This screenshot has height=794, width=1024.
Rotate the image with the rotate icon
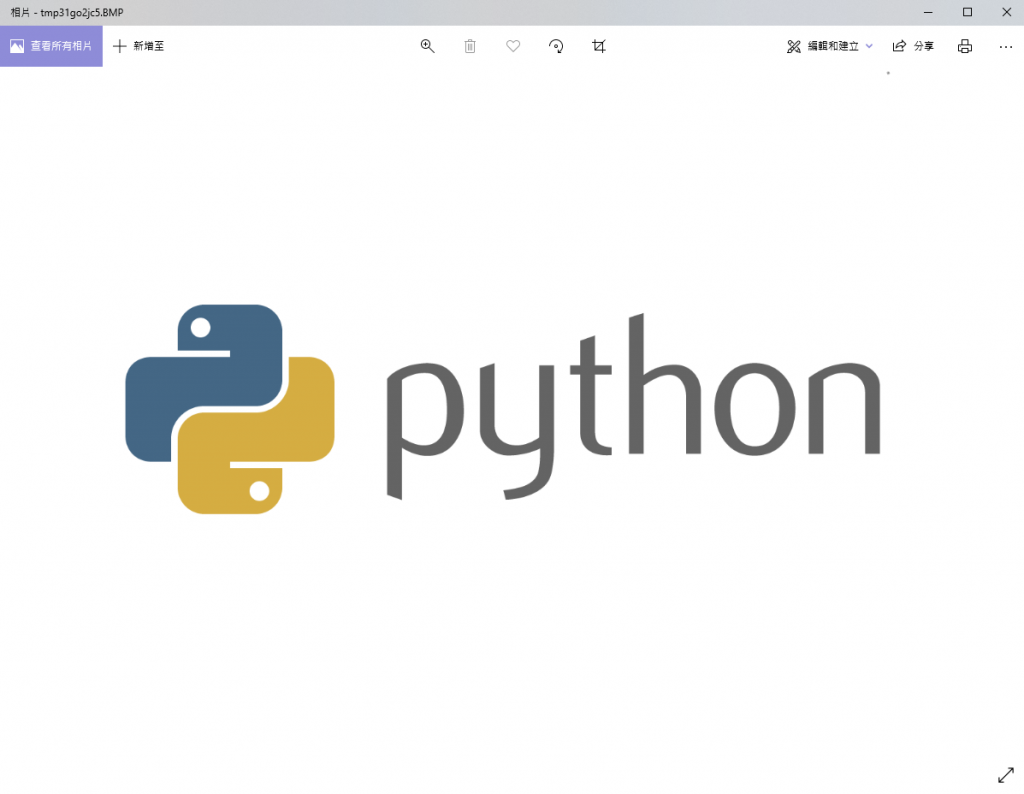pyautogui.click(x=556, y=46)
